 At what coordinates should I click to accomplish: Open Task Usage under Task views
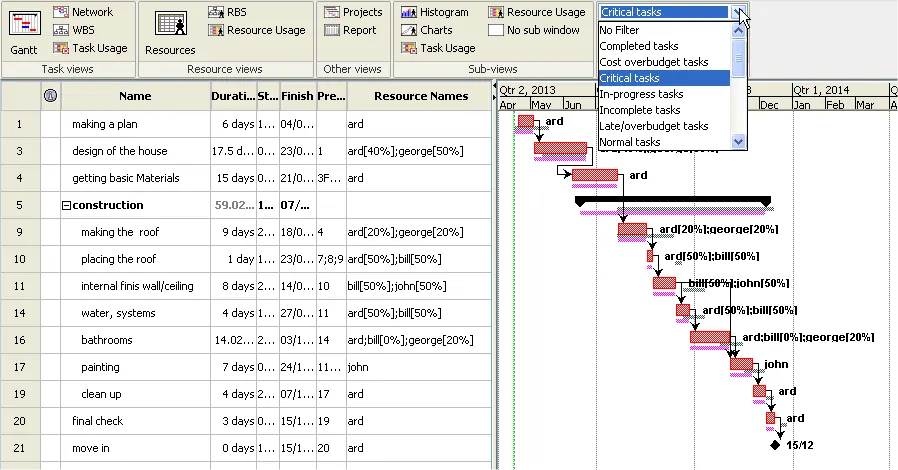(90, 49)
